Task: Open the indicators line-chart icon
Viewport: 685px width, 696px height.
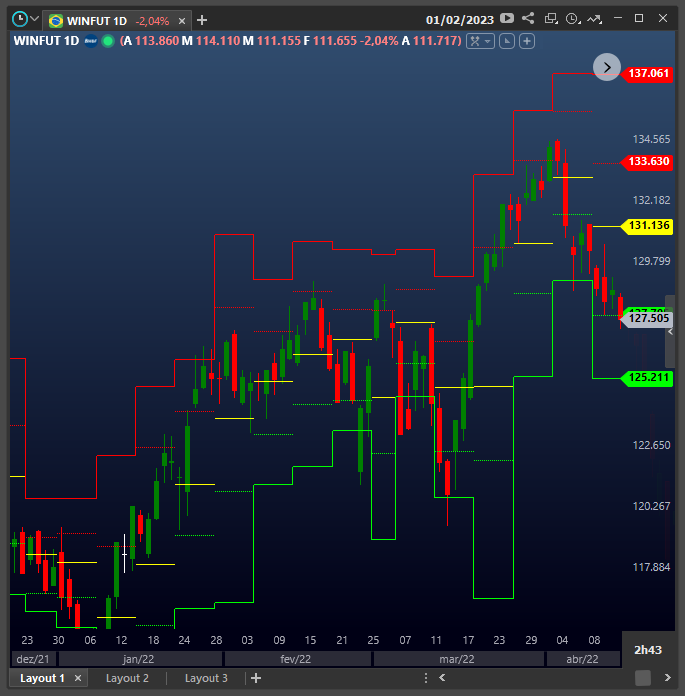Action: point(594,19)
